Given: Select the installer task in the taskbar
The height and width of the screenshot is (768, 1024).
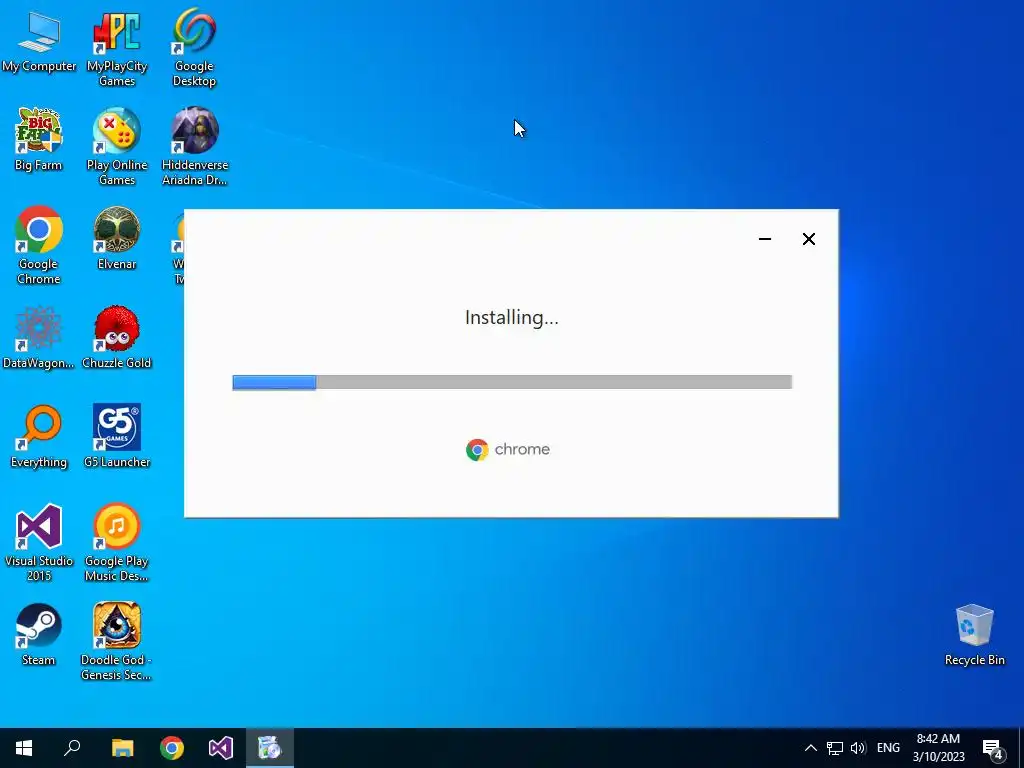Looking at the screenshot, I should [270, 748].
